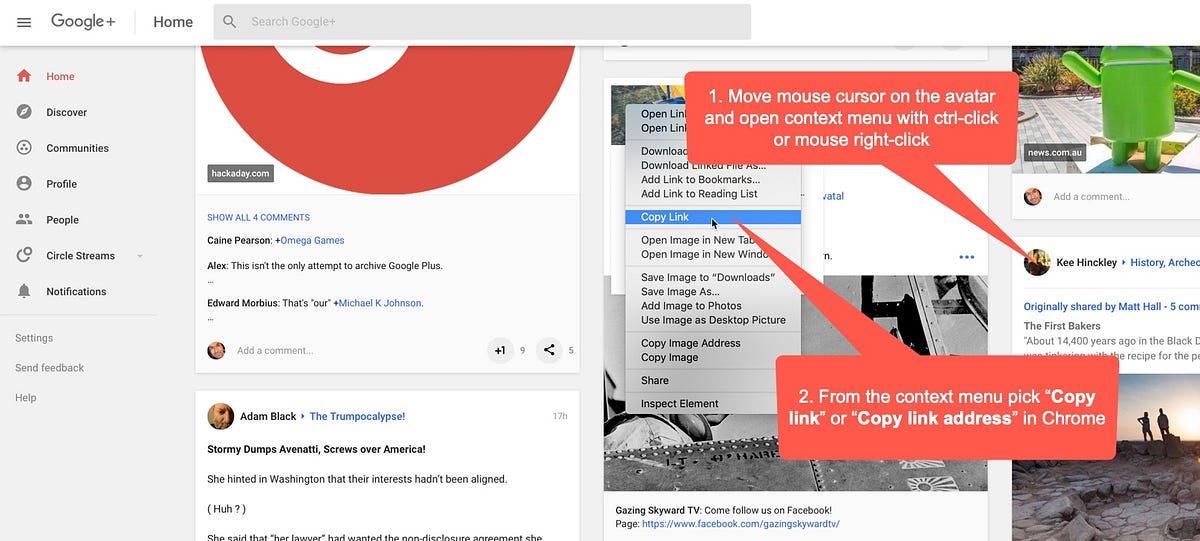Click the Communities icon in sidebar
This screenshot has height=541, width=1200.
24,148
